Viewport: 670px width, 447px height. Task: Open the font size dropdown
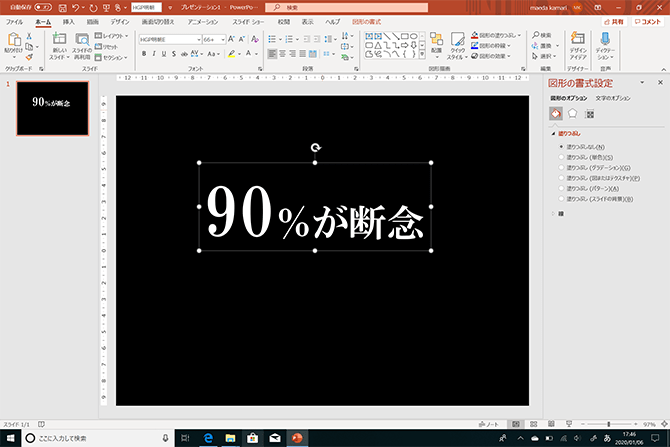pos(223,39)
